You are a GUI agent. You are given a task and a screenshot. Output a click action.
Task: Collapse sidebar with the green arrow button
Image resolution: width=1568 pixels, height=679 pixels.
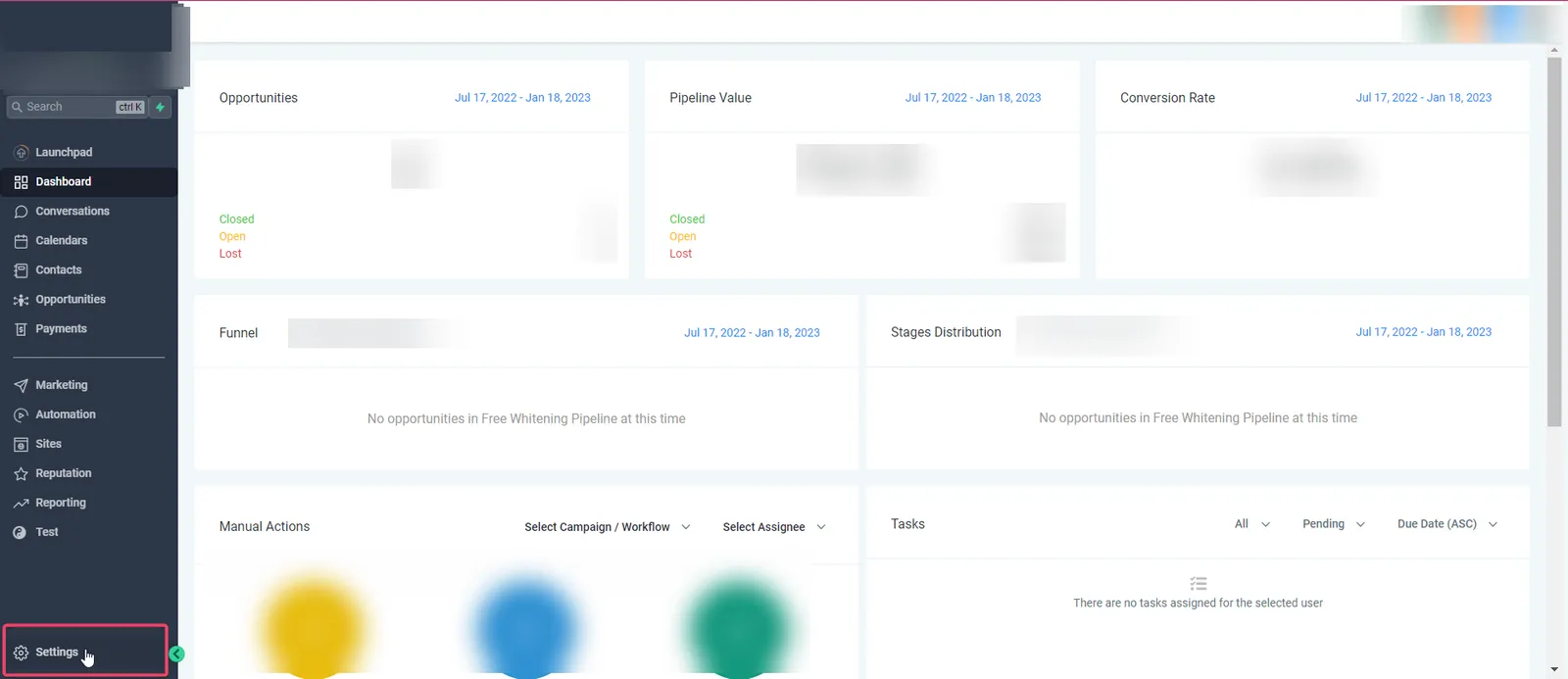(x=176, y=655)
